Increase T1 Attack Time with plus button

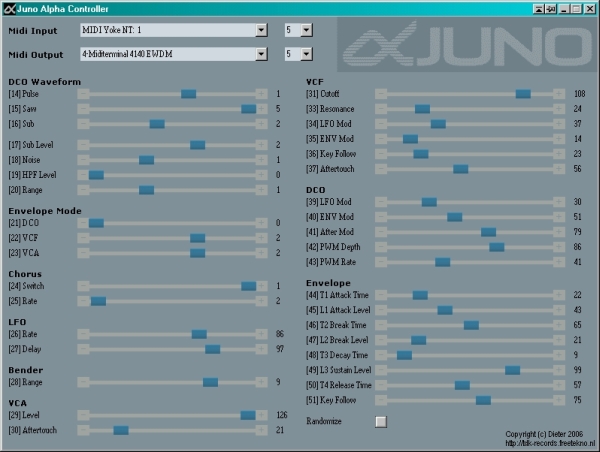(559, 295)
